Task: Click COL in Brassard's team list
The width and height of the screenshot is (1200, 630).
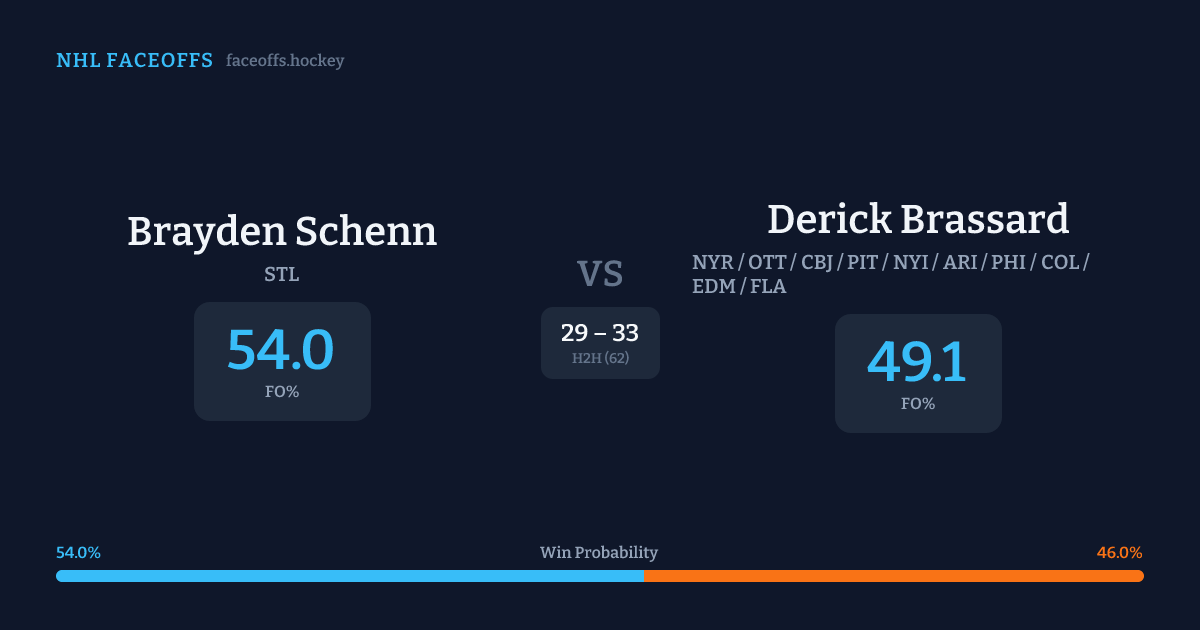Action: click(1059, 263)
